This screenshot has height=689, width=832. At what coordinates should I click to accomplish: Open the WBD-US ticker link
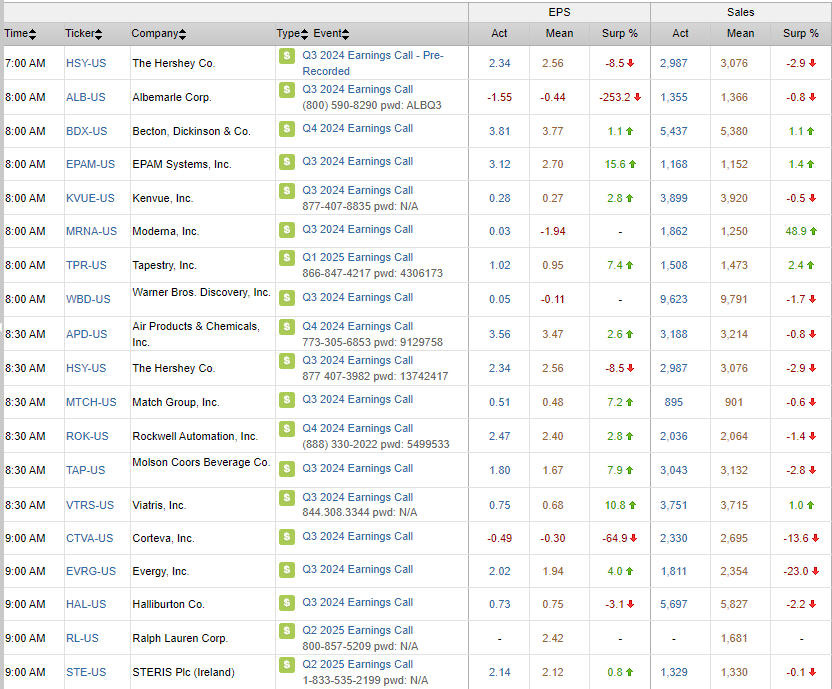click(x=89, y=299)
